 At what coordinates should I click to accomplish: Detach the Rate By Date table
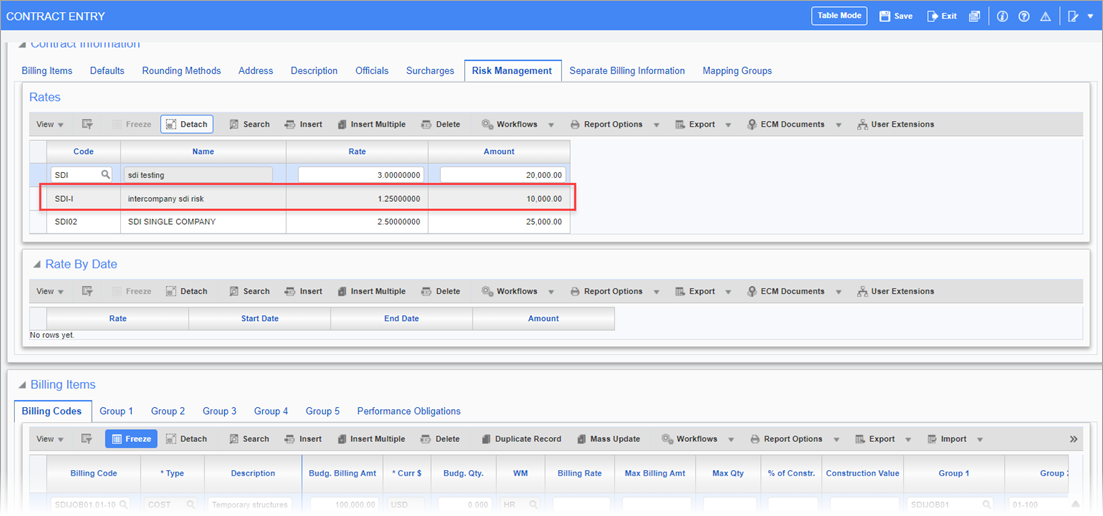tap(186, 291)
